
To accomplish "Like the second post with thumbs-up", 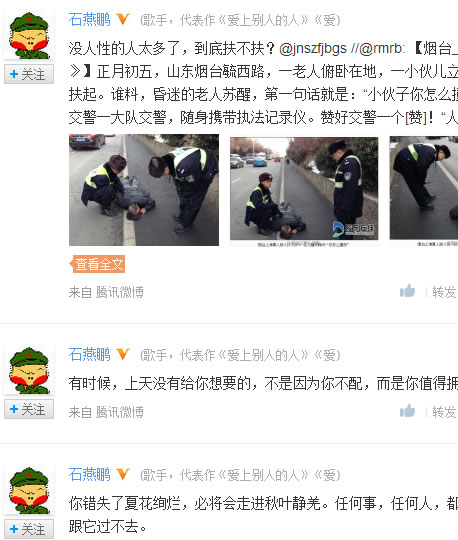I will pyautogui.click(x=407, y=411).
